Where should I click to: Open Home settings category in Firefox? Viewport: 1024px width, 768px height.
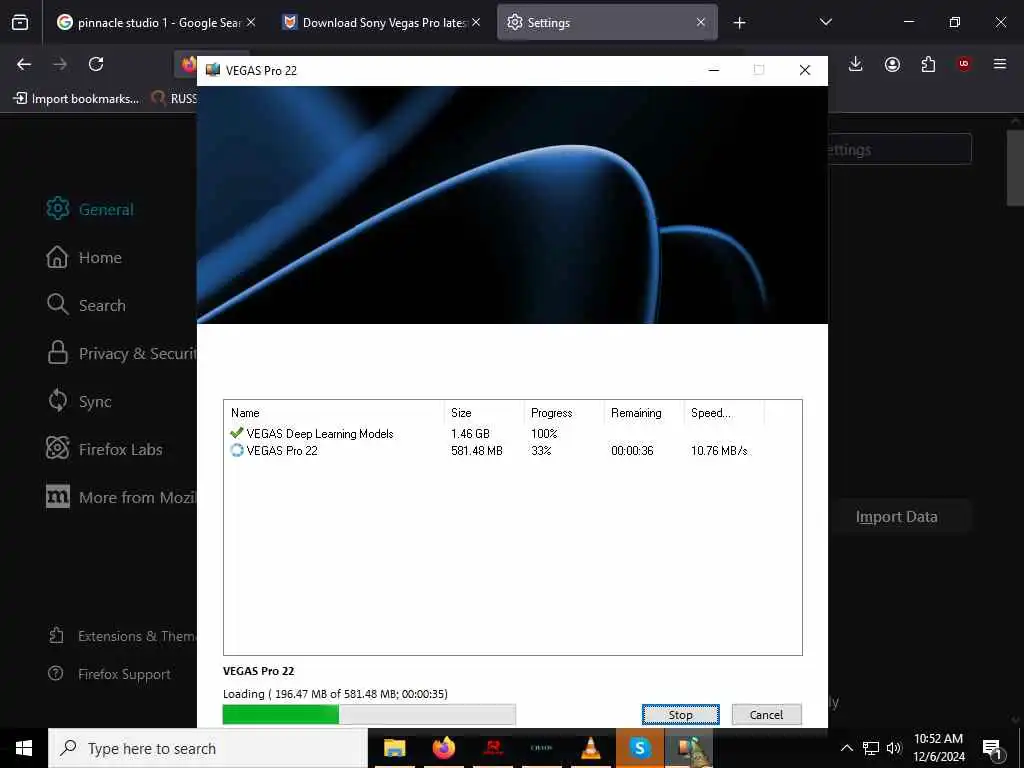pyautogui.click(x=84, y=257)
